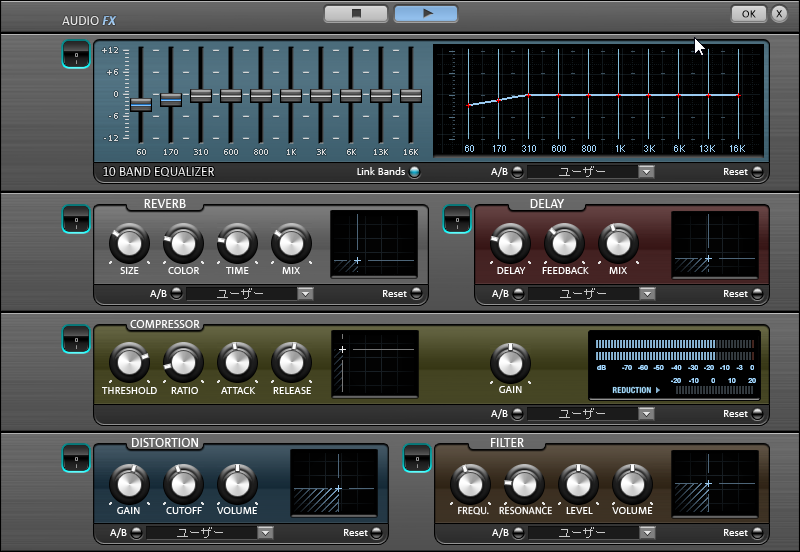Expand the Reverb preset dropdown
The height and width of the screenshot is (552, 800).
(305, 294)
